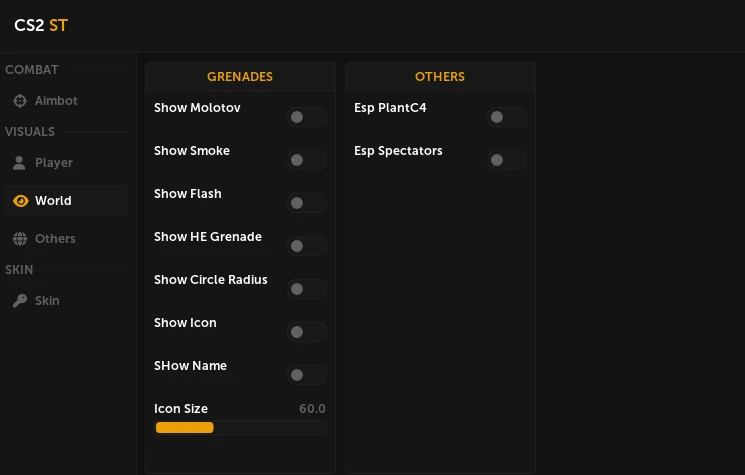The height and width of the screenshot is (475, 745).
Task: Click the Skin key icon
Action: point(19,301)
